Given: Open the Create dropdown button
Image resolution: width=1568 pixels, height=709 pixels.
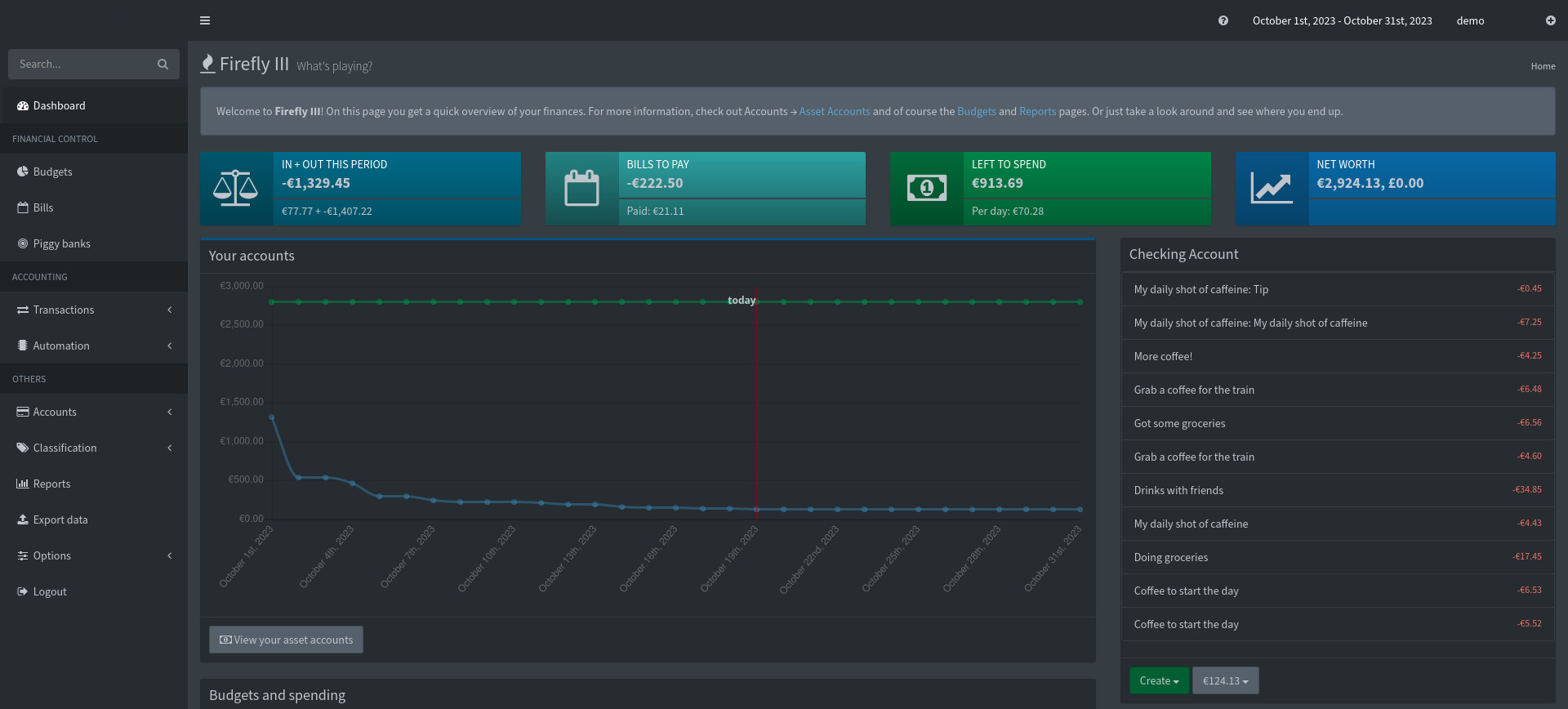Looking at the screenshot, I should click(x=1159, y=680).
